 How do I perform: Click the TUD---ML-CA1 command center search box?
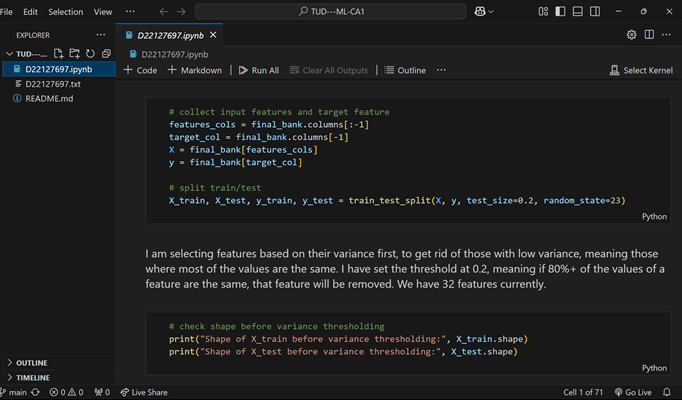pos(331,12)
